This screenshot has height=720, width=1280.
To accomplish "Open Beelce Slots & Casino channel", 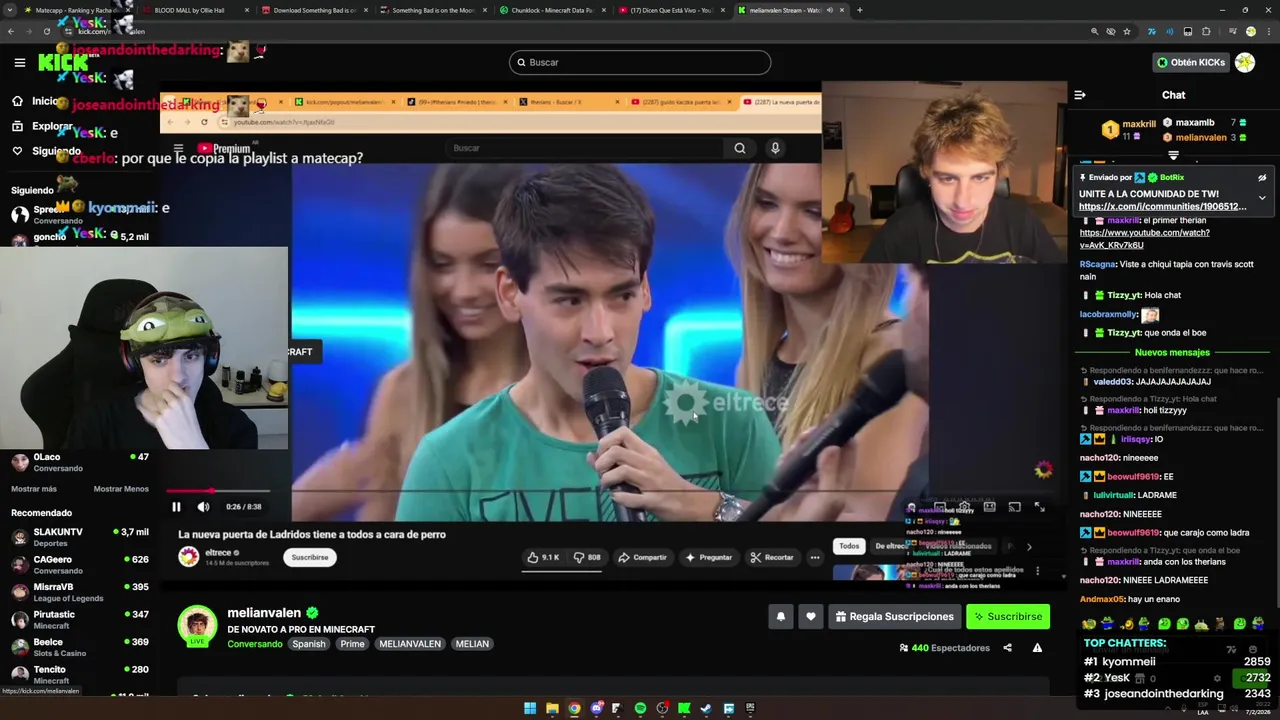I will (78, 647).
